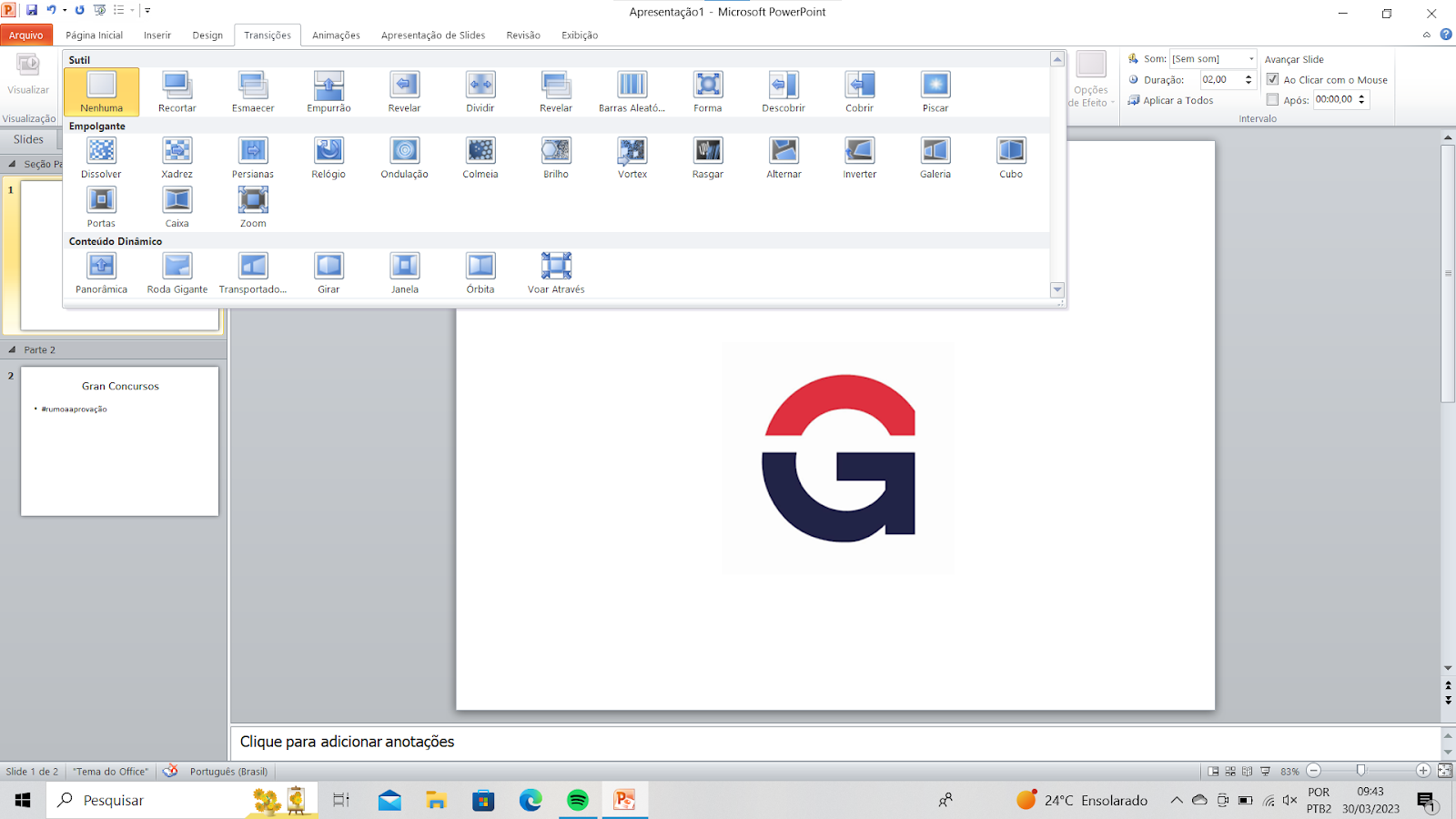
Task: Apply the Caixa transition
Action: coord(177,207)
